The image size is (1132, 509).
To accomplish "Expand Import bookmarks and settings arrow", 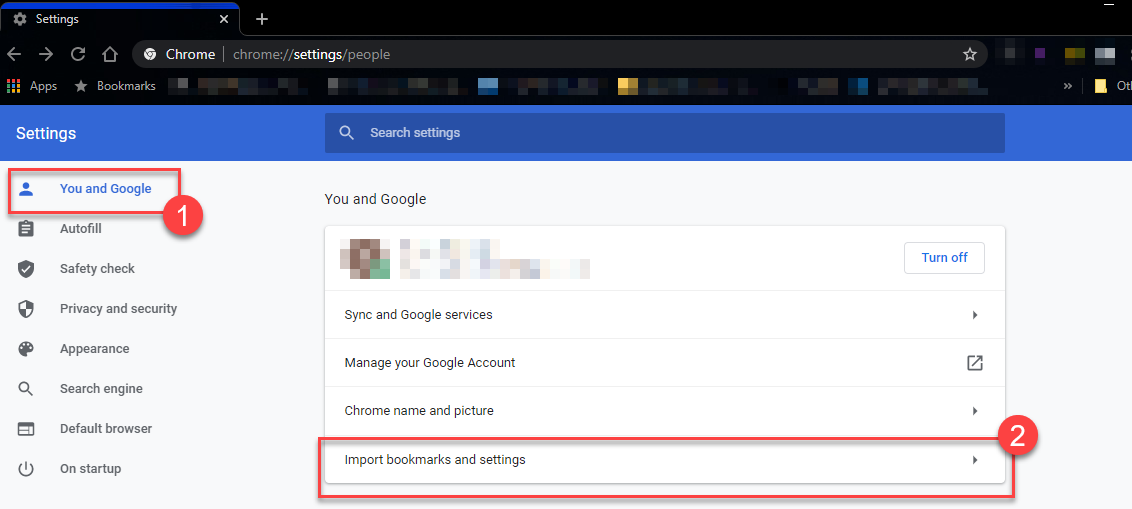I will [975, 459].
